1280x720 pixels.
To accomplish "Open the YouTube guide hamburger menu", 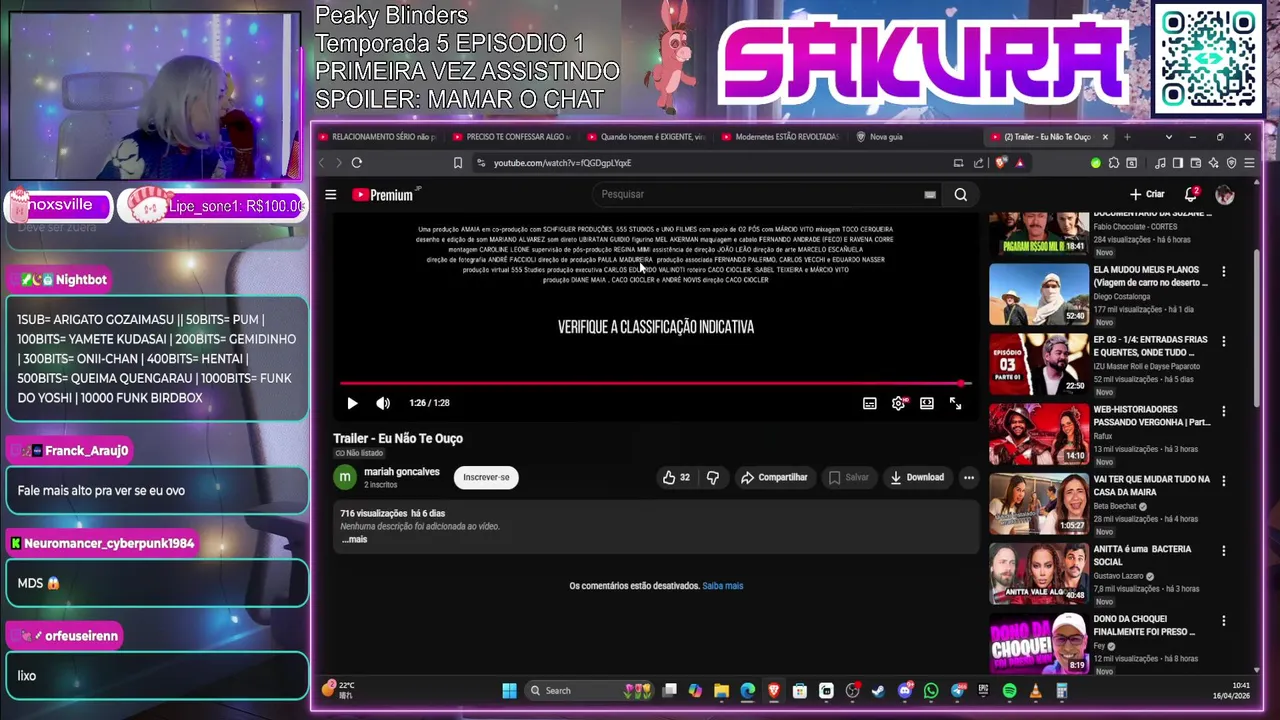I will click(x=331, y=195).
